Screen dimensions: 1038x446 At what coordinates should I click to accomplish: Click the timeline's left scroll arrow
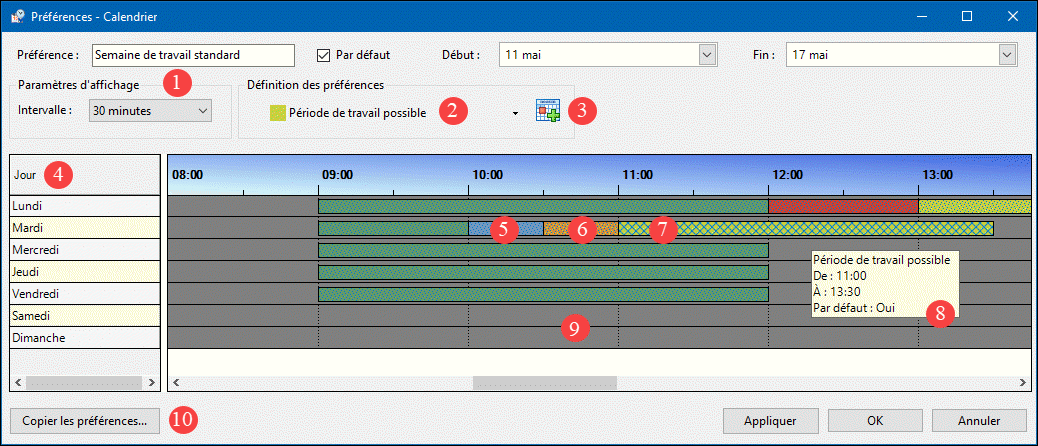click(176, 382)
